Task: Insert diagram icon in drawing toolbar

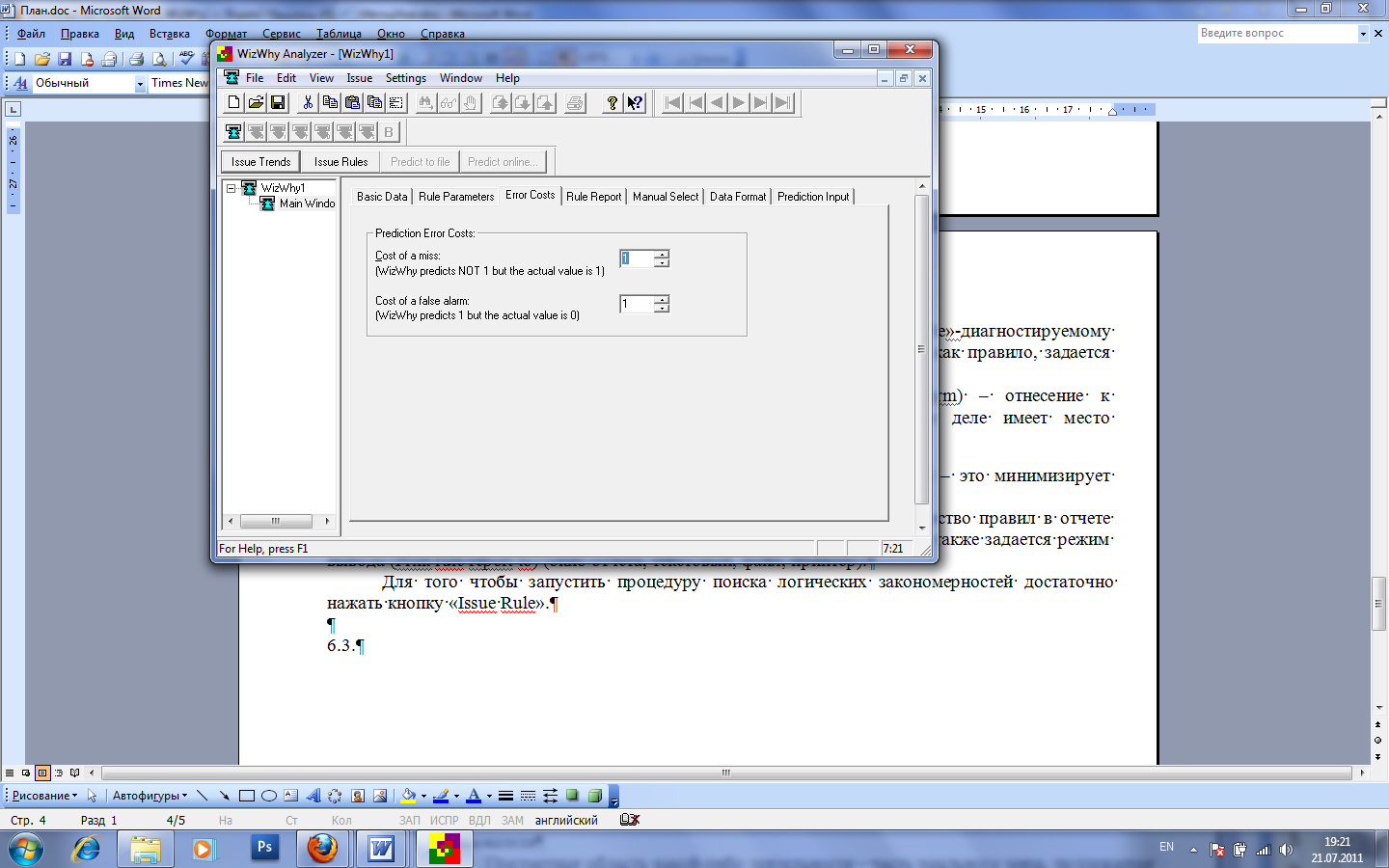Action: click(x=335, y=796)
